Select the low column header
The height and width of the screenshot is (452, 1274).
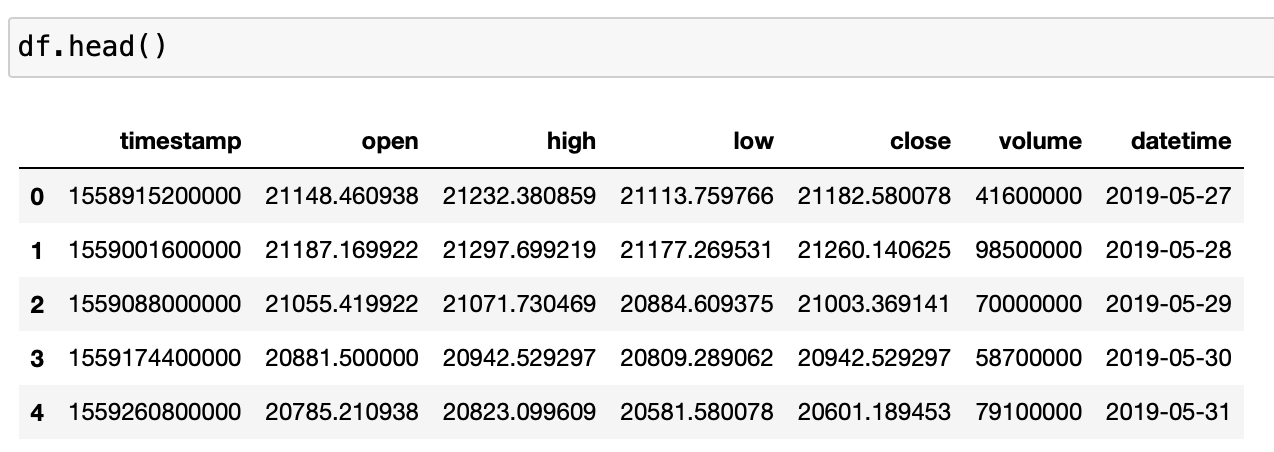(x=753, y=141)
